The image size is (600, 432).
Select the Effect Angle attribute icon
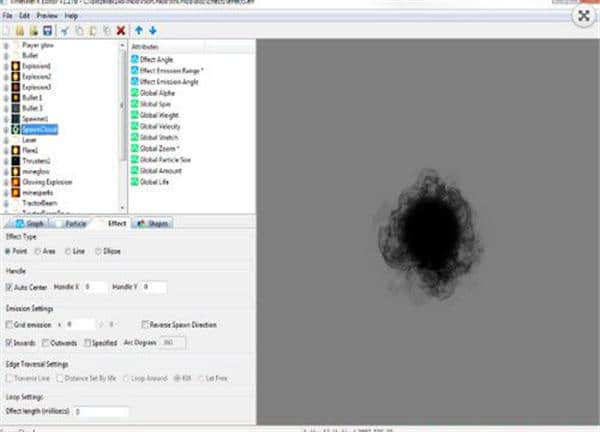[135, 57]
